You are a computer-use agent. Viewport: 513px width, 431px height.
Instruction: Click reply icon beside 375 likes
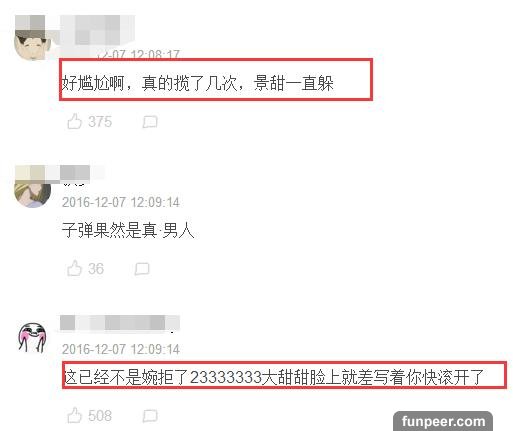(150, 122)
